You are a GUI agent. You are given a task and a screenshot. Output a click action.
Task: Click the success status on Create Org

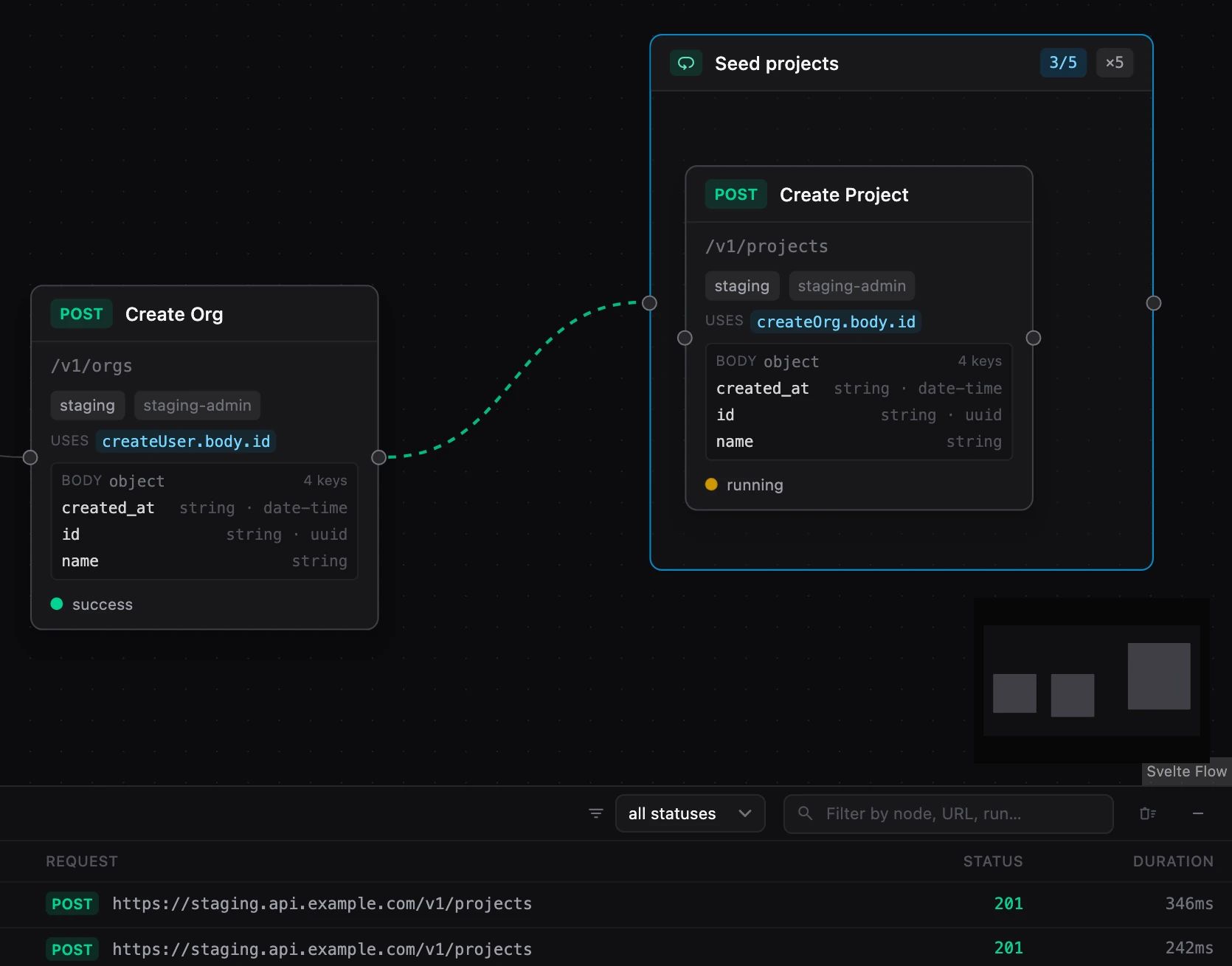[91, 604]
